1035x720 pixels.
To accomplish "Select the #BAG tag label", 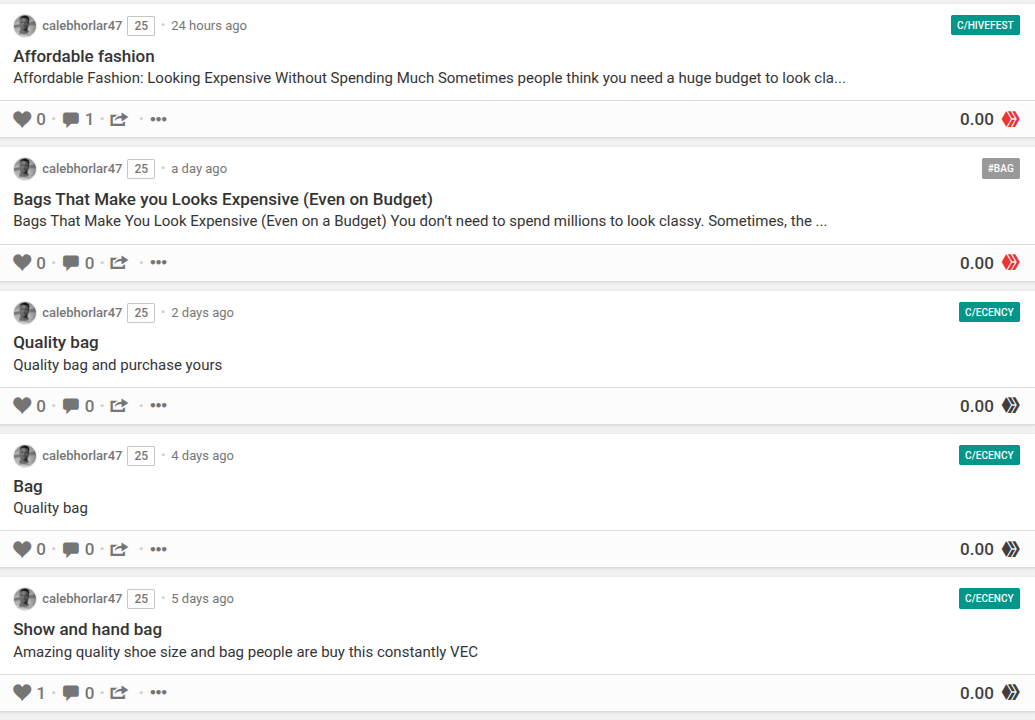I will click(x=1000, y=169).
